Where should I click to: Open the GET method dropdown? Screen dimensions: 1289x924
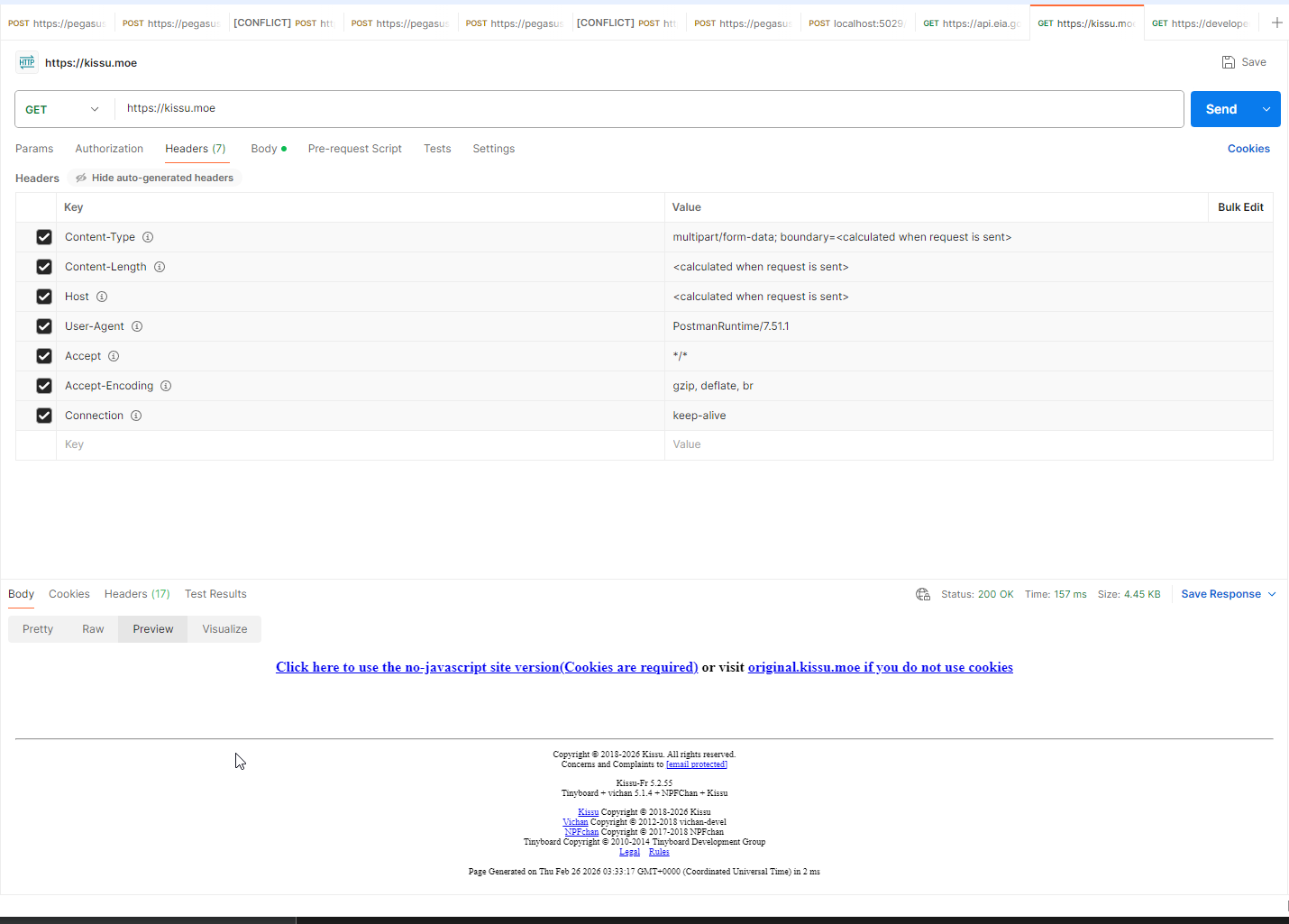[63, 109]
